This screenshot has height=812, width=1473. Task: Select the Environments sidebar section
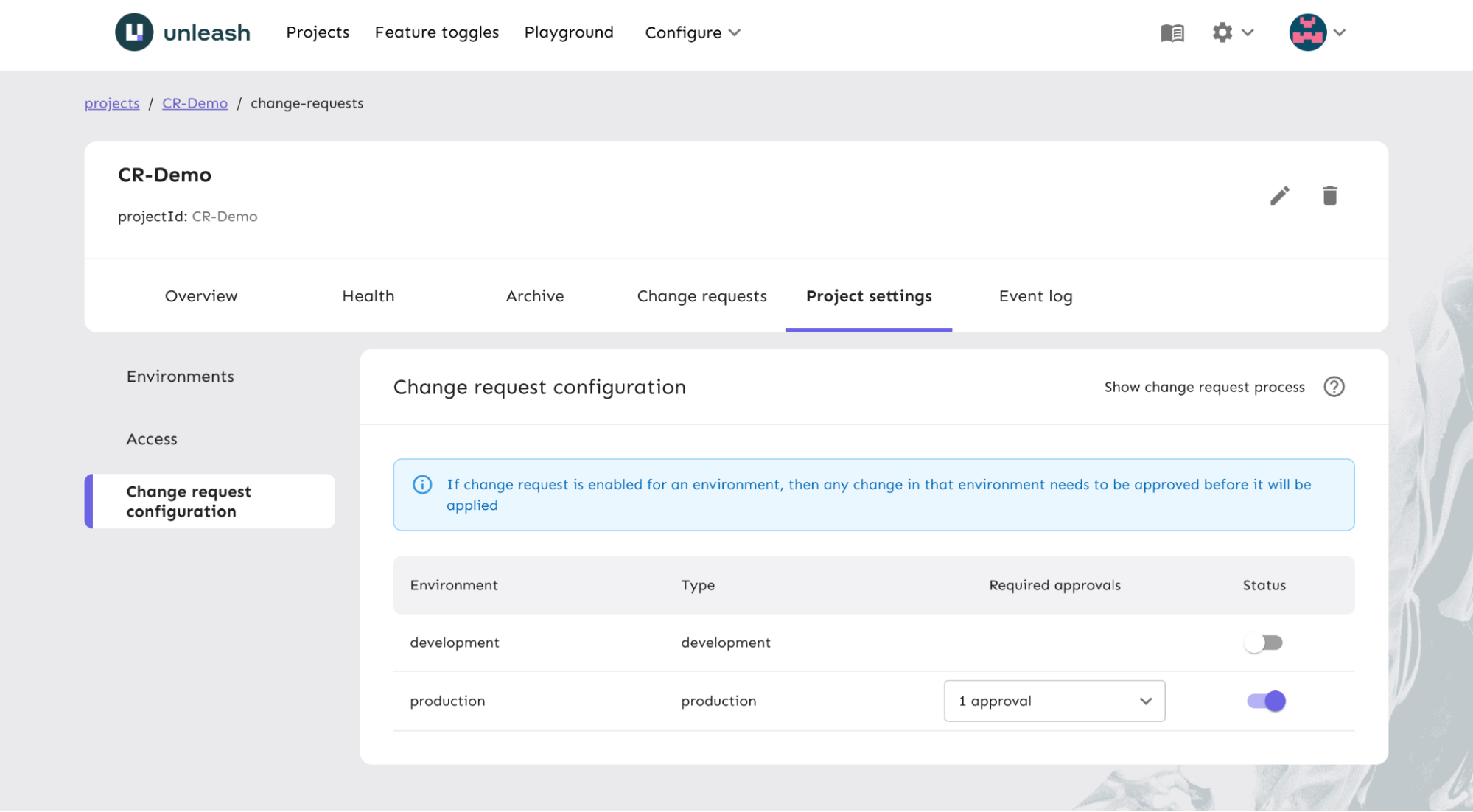(180, 376)
